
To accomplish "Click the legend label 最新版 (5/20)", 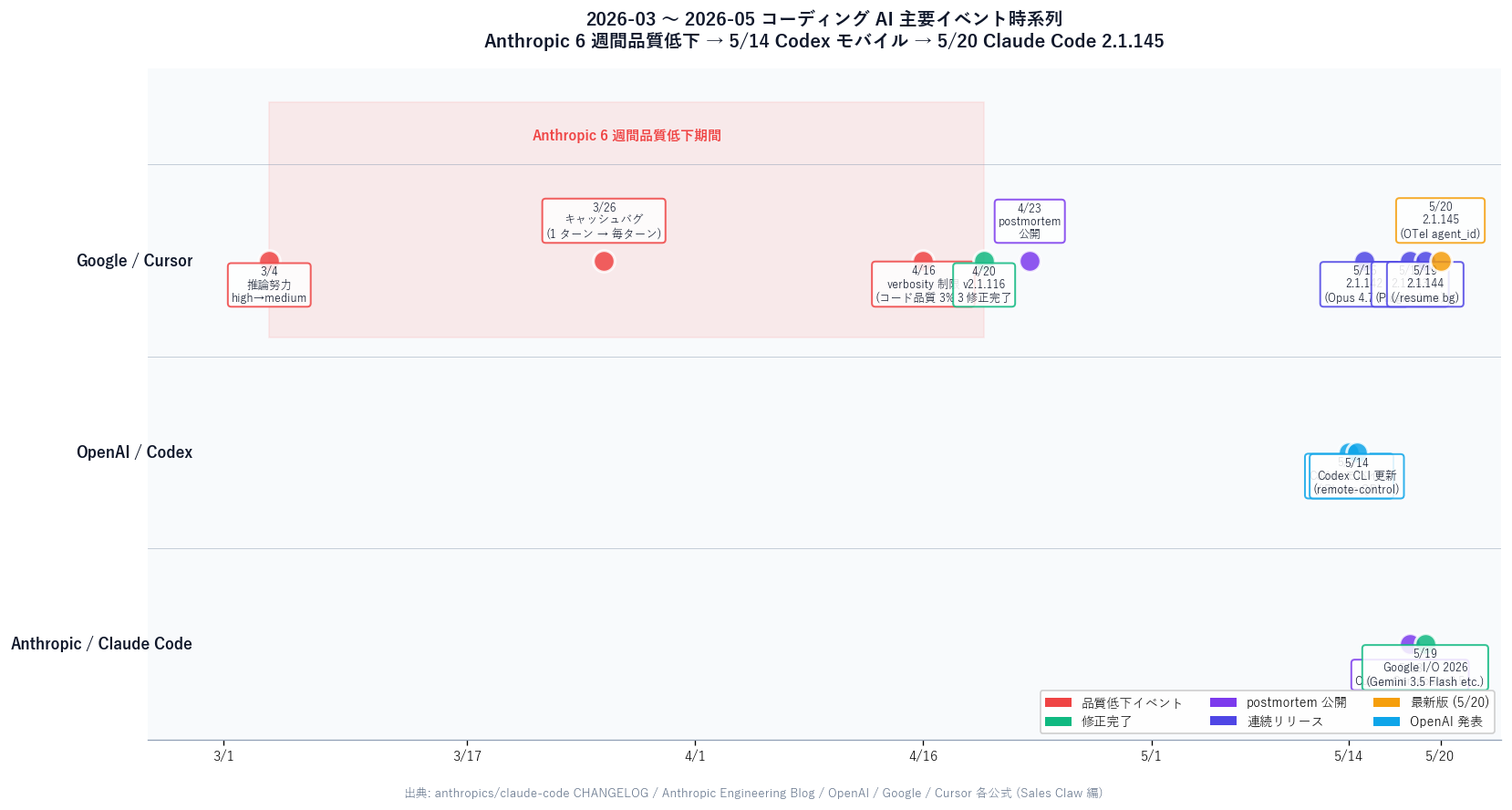I will (x=1450, y=702).
